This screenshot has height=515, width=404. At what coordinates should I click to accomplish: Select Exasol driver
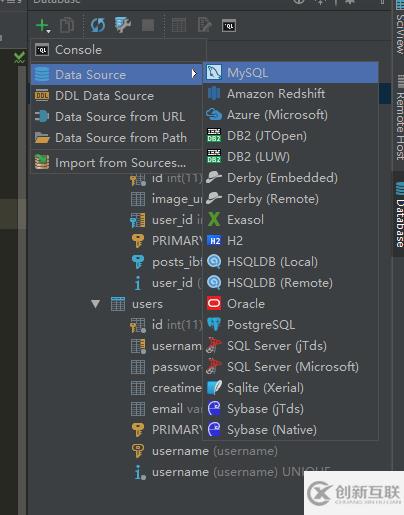tap(291, 220)
